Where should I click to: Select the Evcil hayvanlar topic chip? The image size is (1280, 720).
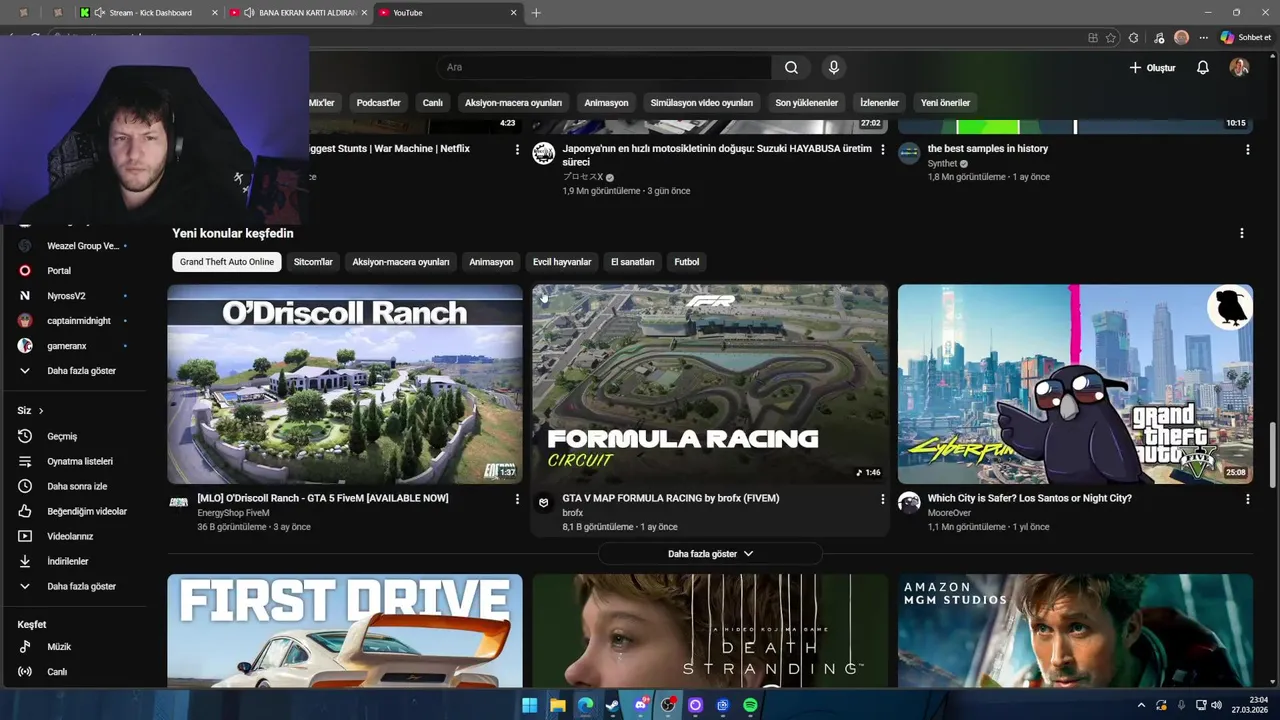coord(562,262)
